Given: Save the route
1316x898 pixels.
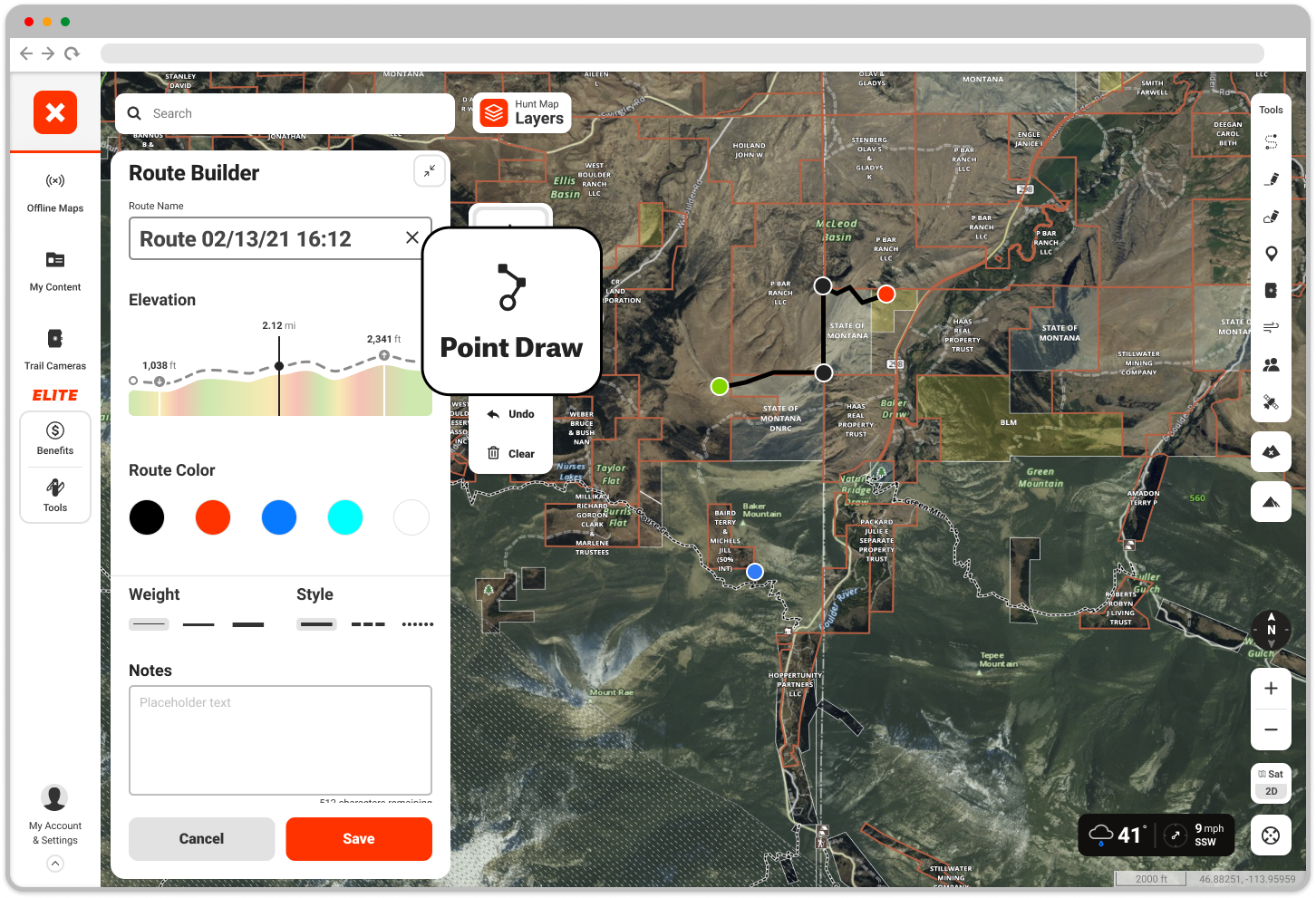Looking at the screenshot, I should pos(359,839).
